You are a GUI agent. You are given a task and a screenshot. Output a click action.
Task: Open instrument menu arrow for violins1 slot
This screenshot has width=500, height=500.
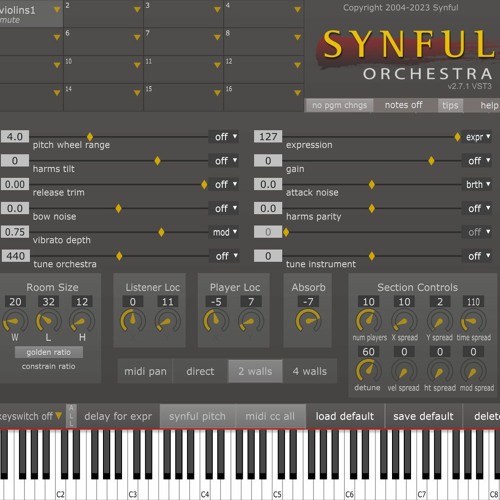point(57,10)
